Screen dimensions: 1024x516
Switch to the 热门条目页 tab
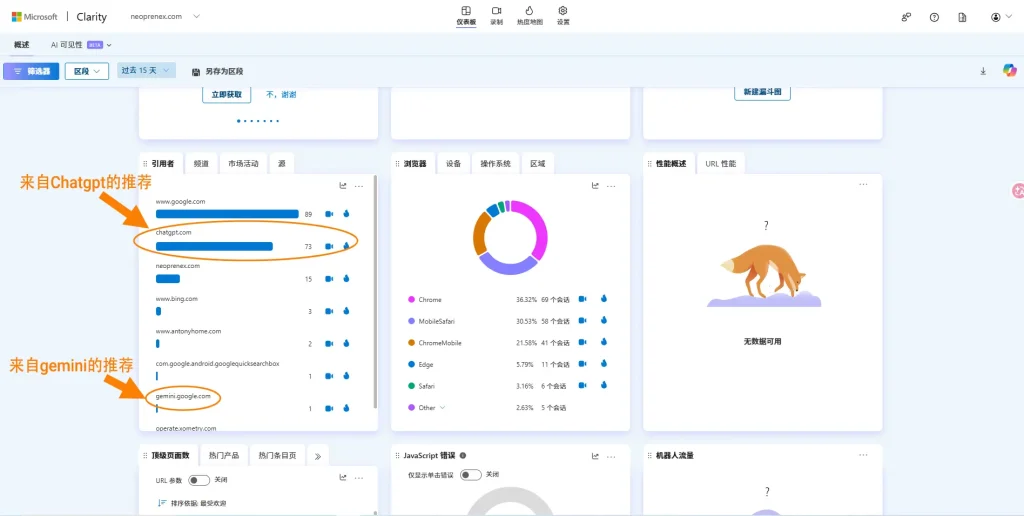(277, 456)
